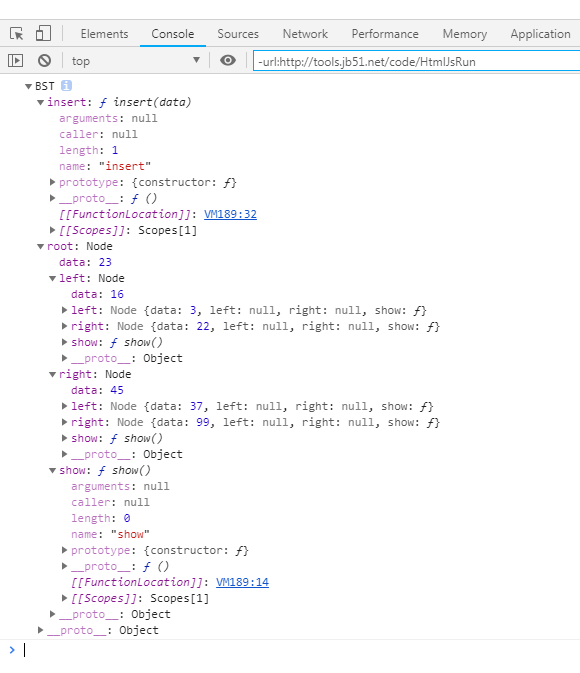Switch to the Network tab

305,34
